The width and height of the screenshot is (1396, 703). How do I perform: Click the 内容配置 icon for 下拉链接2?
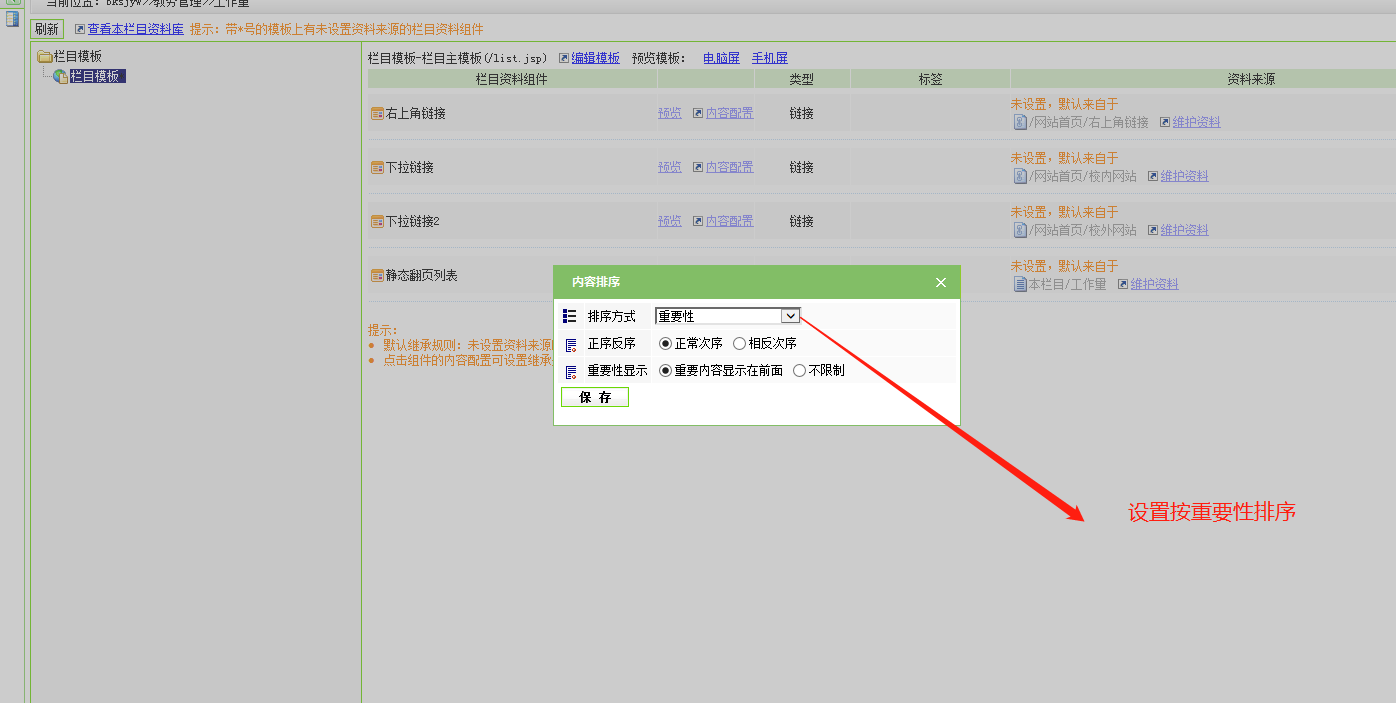click(698, 221)
